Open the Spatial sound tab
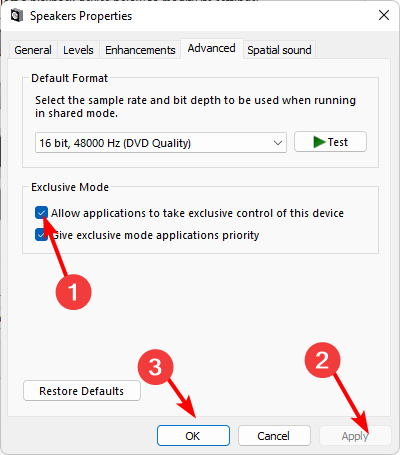Screen dimensions: 400x455 coord(279,50)
